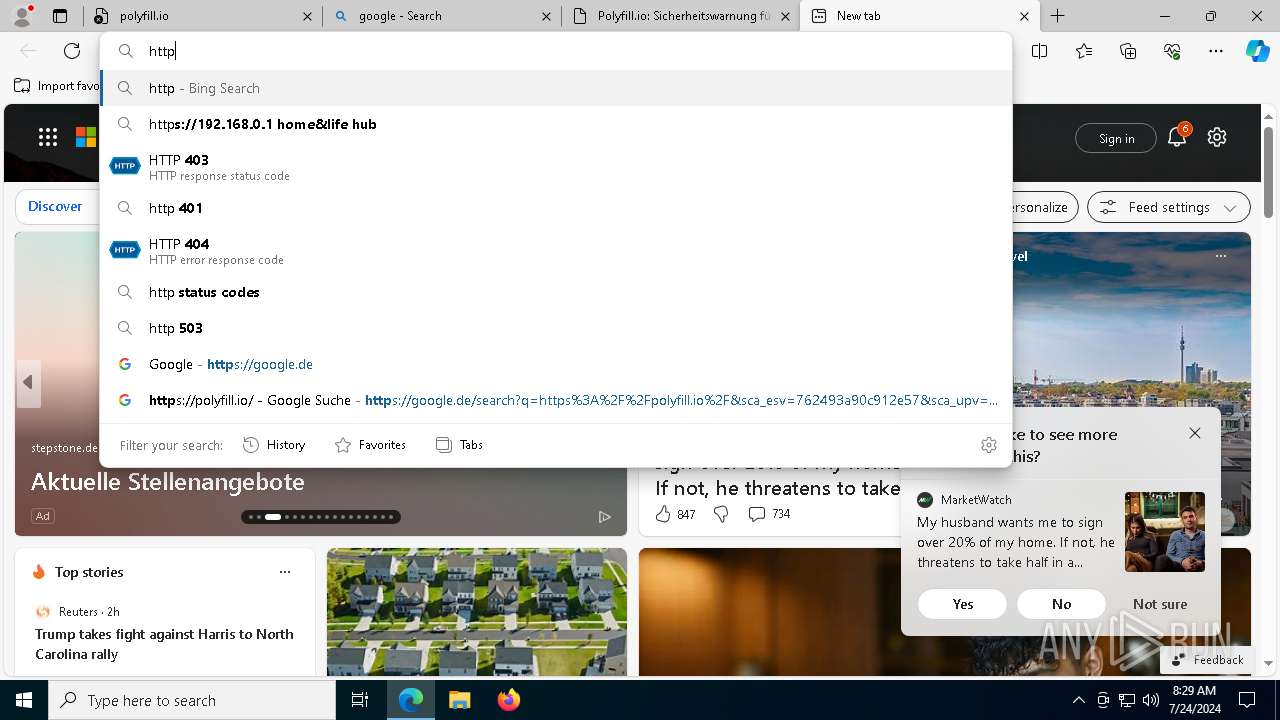
Task: Select the 'http 503' suggestion
Action: [556, 328]
